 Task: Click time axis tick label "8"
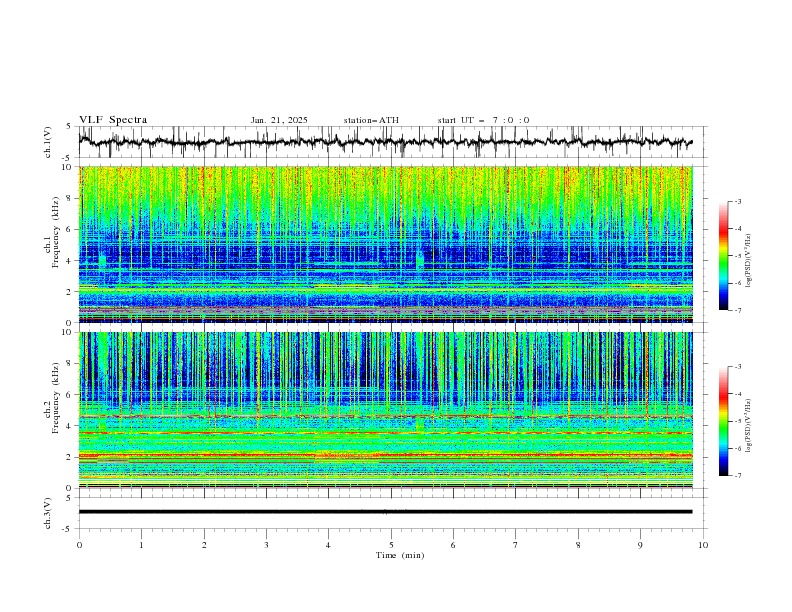pyautogui.click(x=578, y=545)
